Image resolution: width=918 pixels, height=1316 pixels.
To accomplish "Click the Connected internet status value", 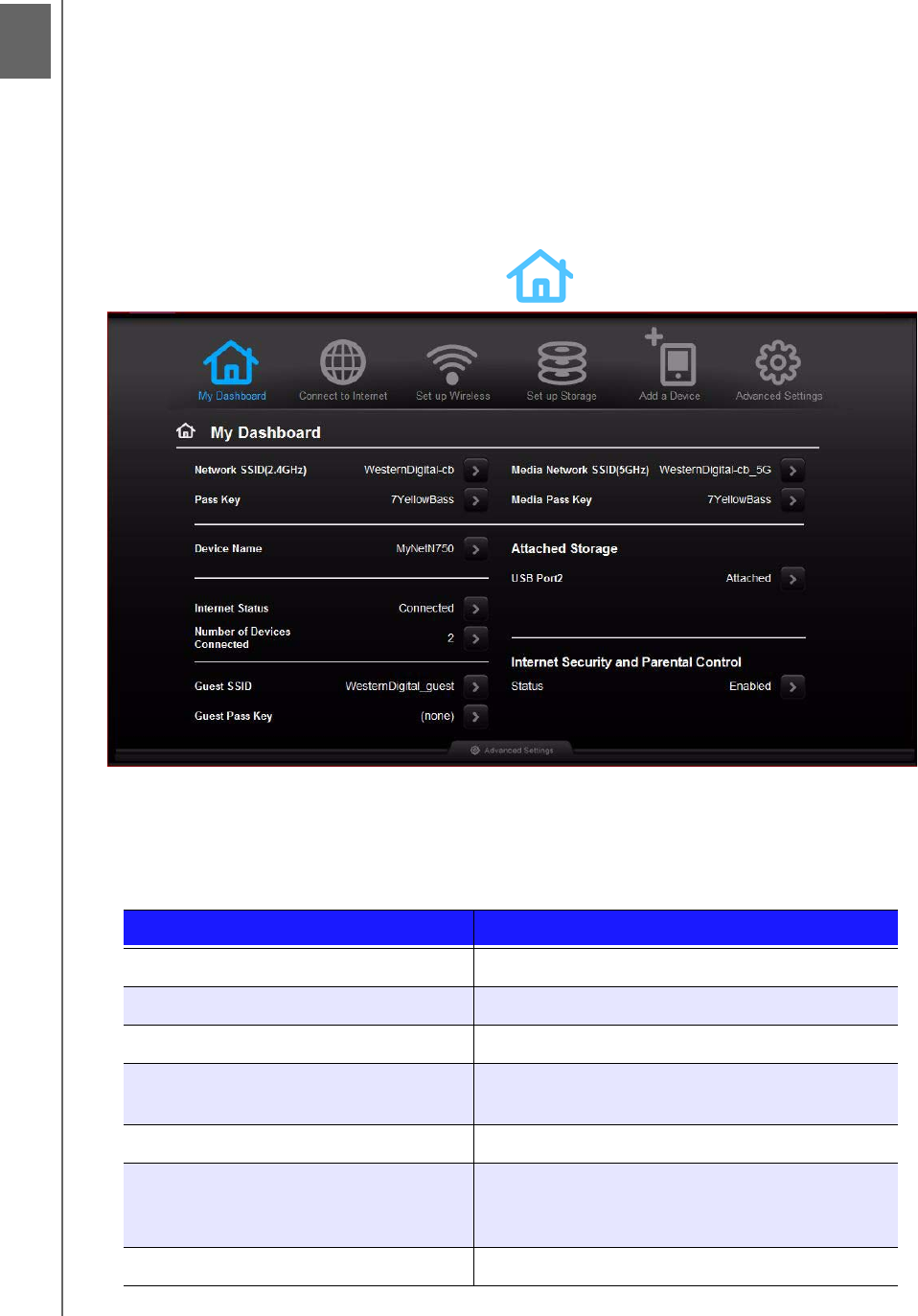I will pos(426,608).
